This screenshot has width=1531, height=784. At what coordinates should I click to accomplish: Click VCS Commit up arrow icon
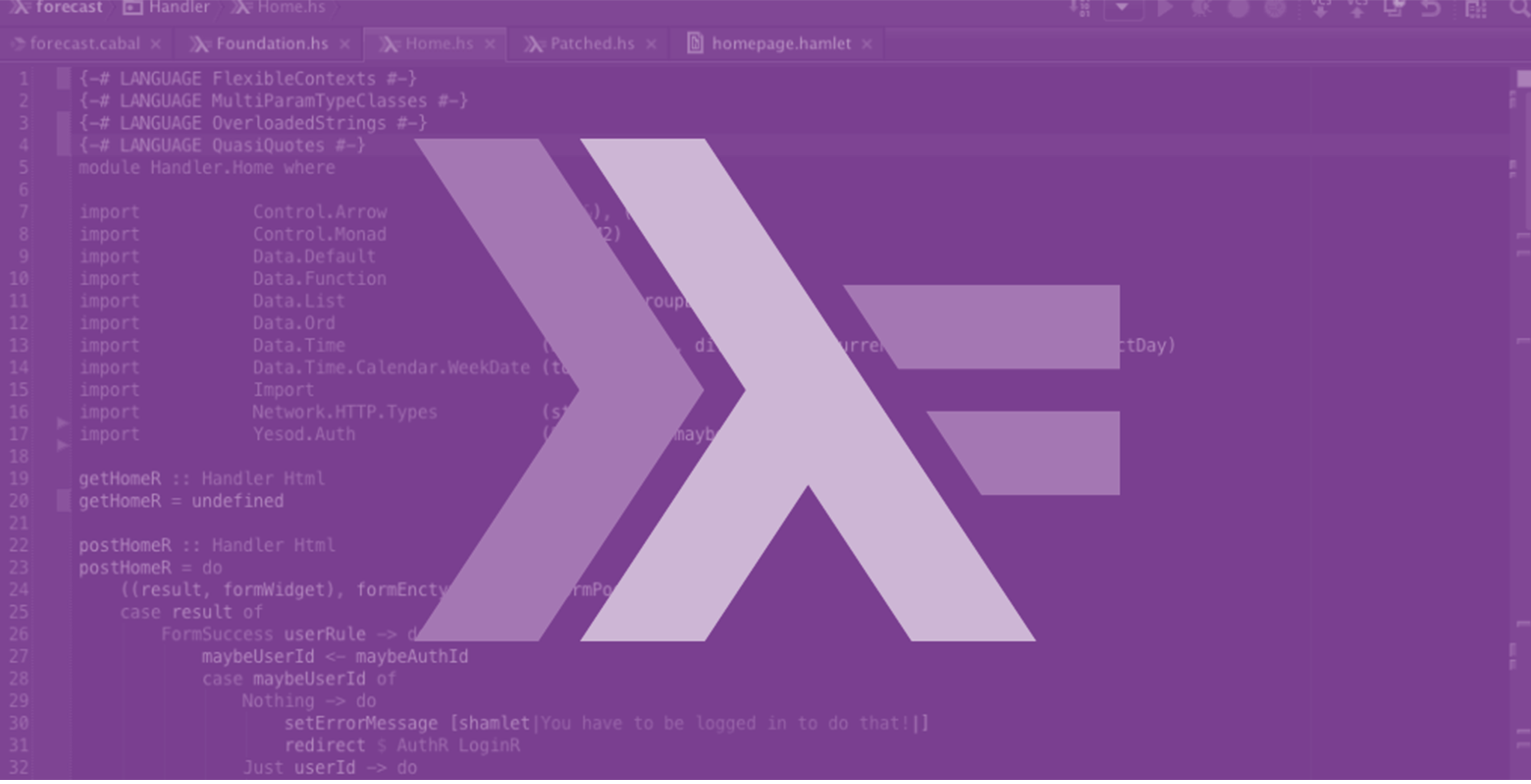pyautogui.click(x=1357, y=8)
